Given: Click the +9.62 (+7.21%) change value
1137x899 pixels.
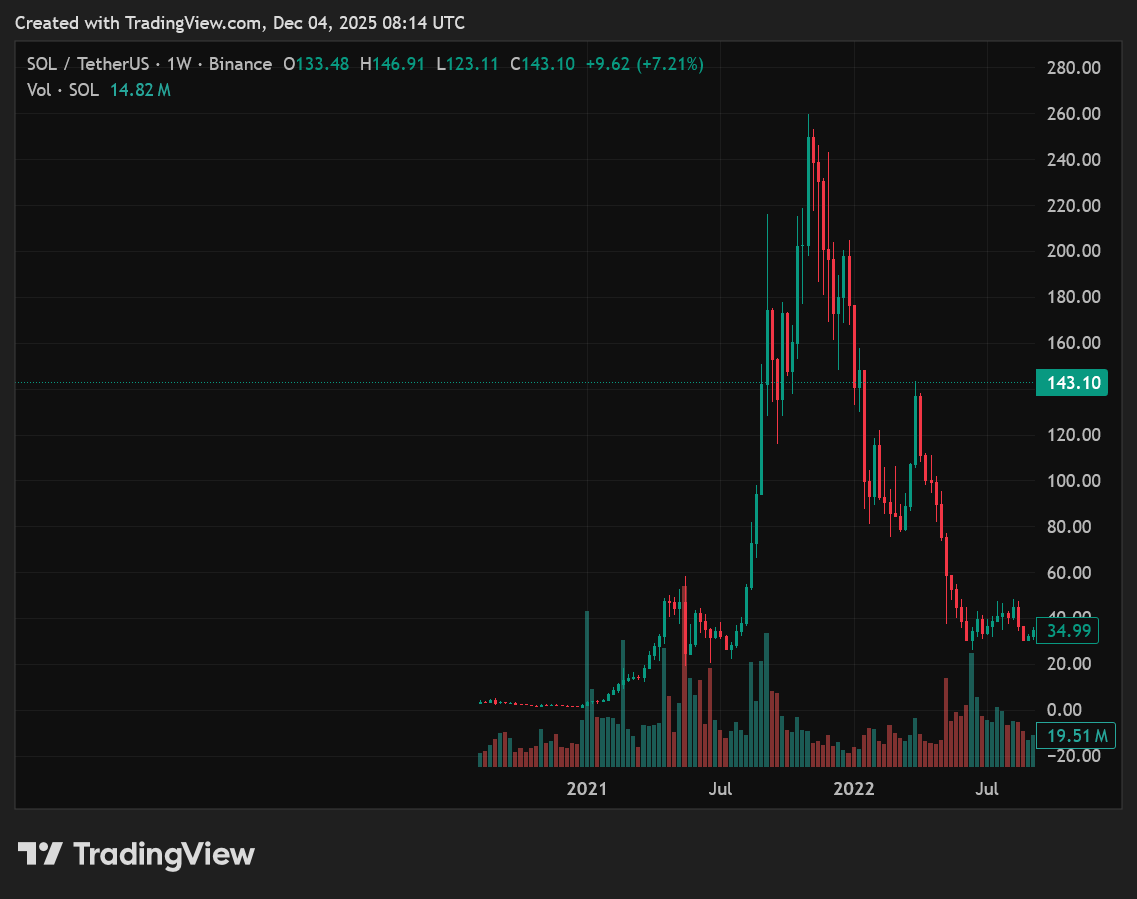Looking at the screenshot, I should pyautogui.click(x=644, y=64).
